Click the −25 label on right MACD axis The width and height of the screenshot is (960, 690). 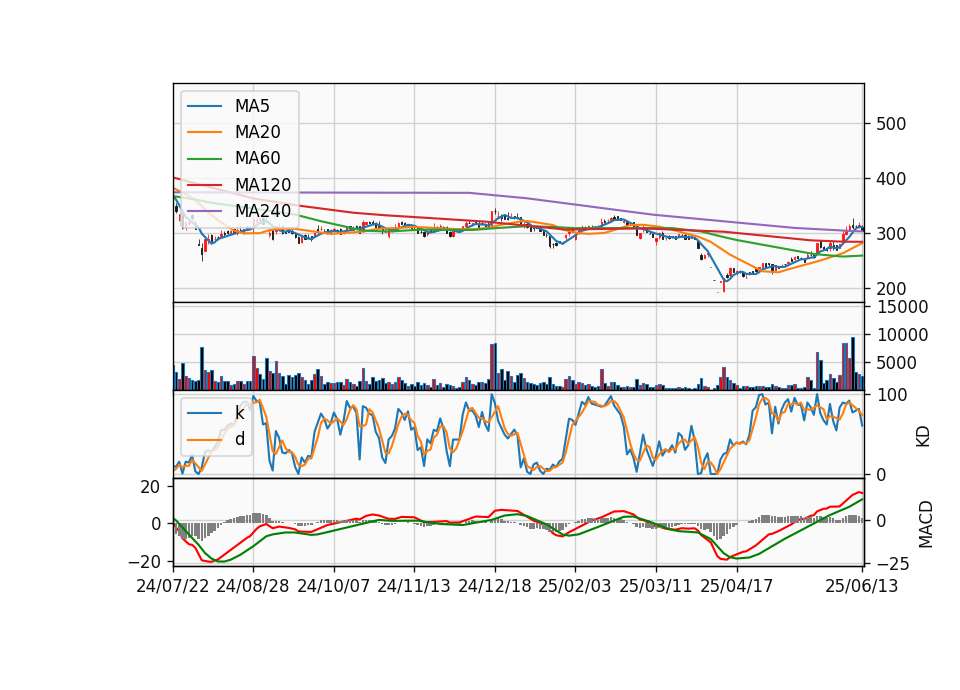893,564
